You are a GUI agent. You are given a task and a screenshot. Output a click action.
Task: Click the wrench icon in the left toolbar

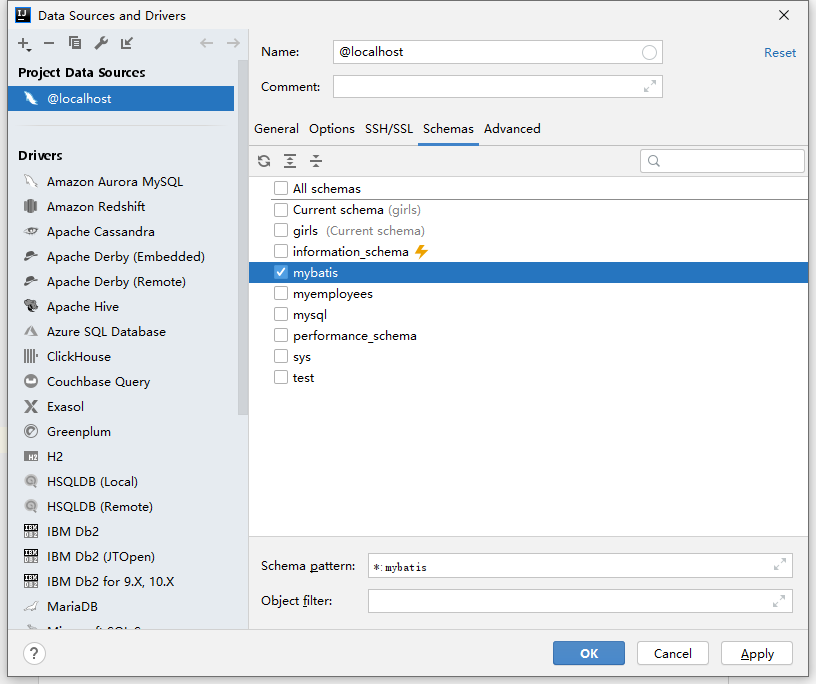tap(101, 43)
